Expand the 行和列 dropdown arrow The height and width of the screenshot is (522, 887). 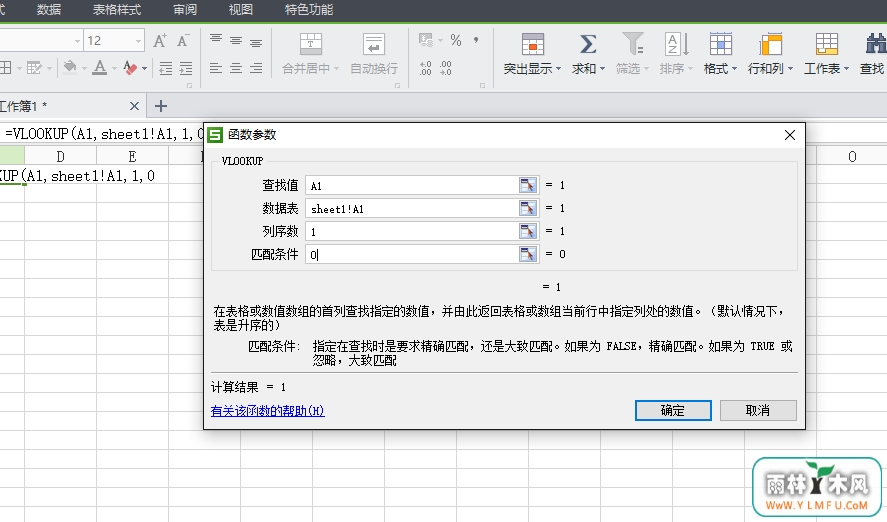pos(790,69)
